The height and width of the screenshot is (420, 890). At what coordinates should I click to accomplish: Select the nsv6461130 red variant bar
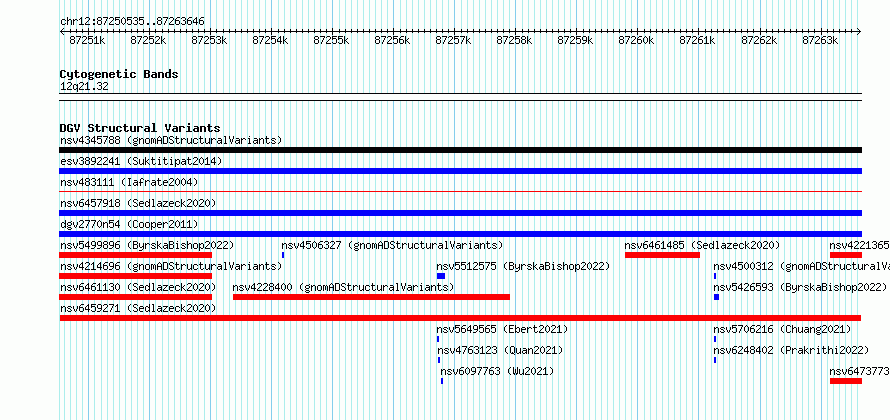tap(136, 297)
